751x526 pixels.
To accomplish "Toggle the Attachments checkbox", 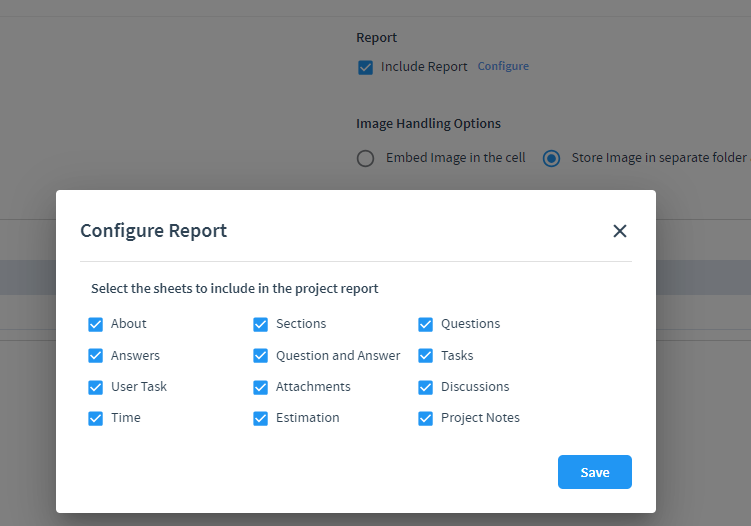I will pyautogui.click(x=261, y=387).
